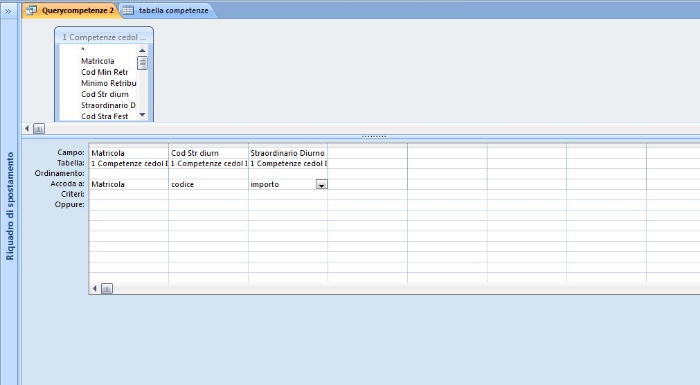Click Accoda a cell with Matricola
The width and height of the screenshot is (700, 385).
click(x=129, y=184)
